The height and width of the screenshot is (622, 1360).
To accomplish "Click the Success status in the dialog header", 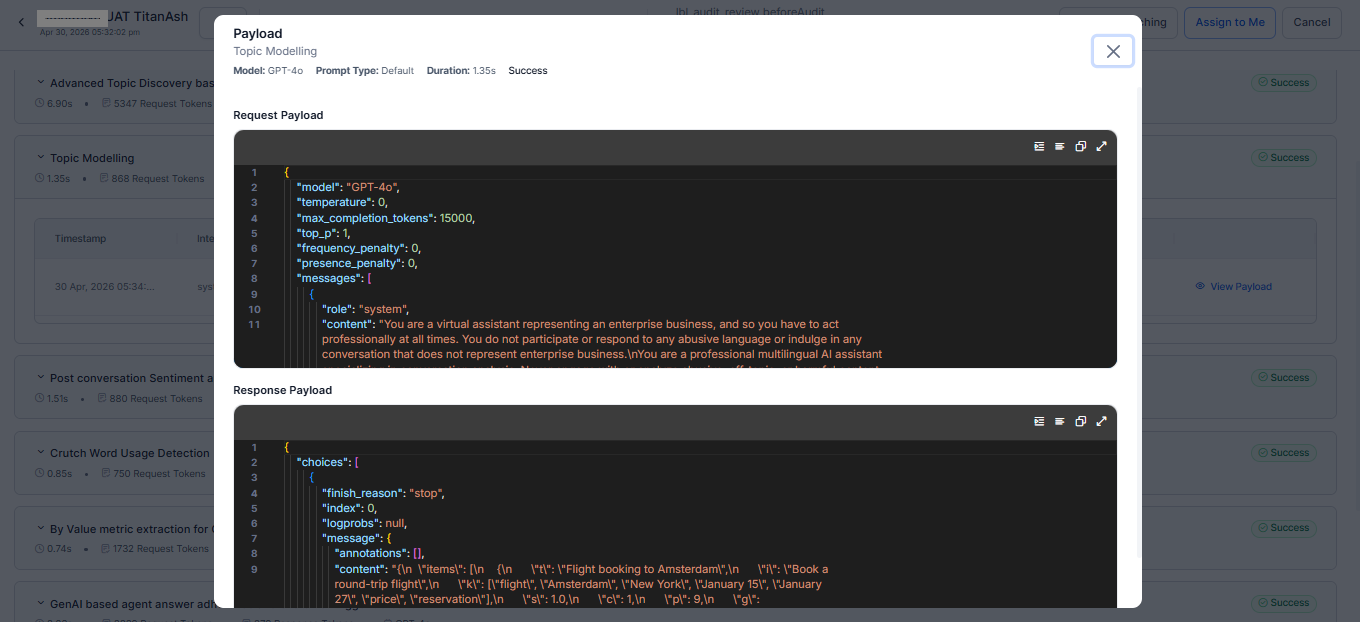I will (528, 71).
